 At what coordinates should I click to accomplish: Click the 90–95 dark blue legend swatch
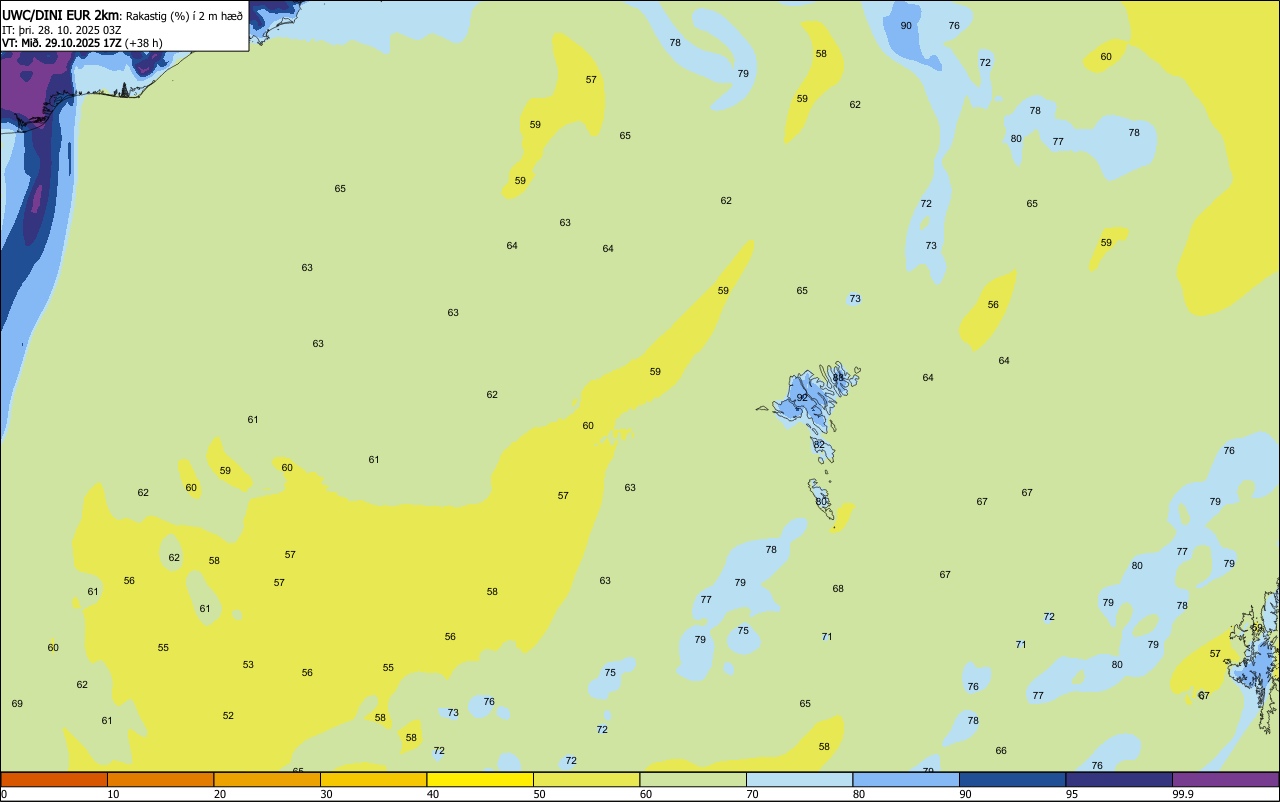pos(1012,779)
